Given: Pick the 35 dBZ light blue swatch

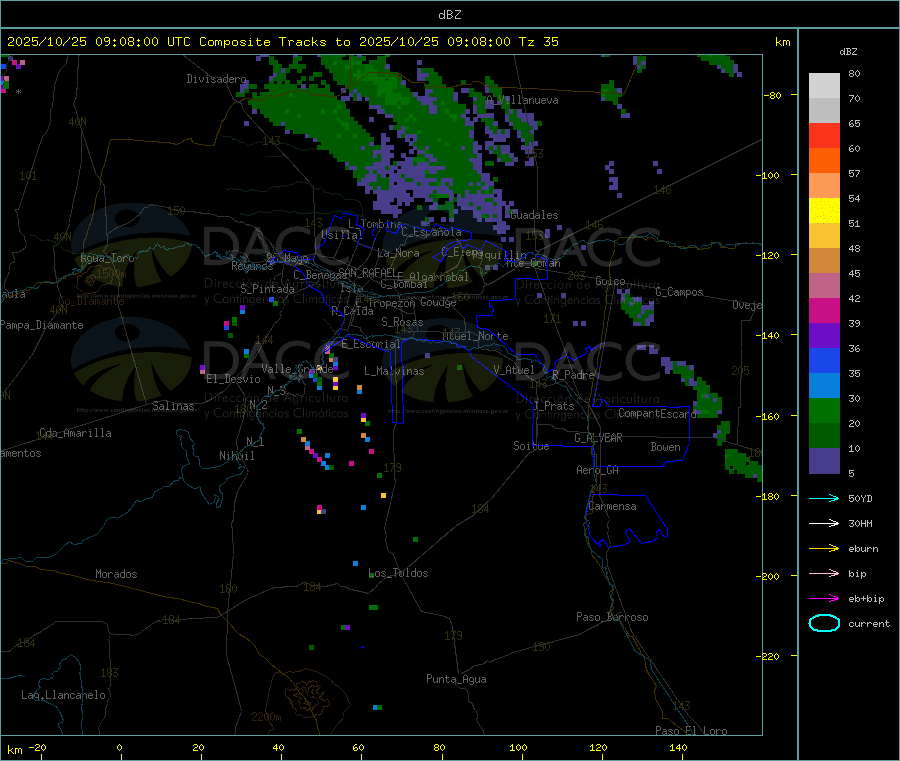Looking at the screenshot, I should [824, 386].
